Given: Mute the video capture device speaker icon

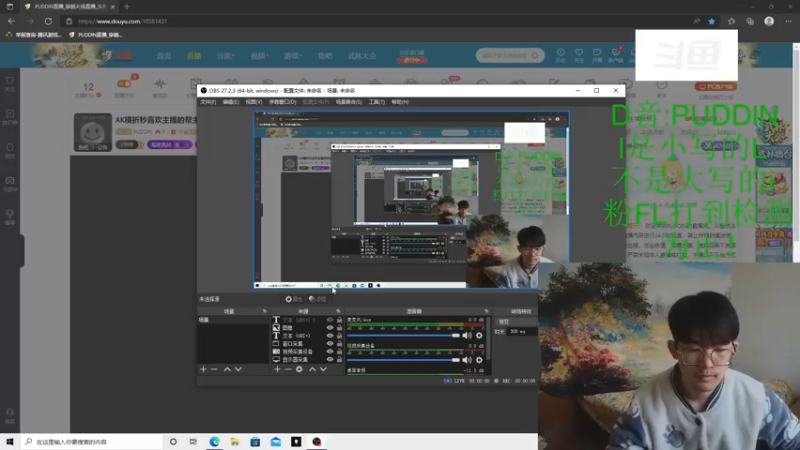Looking at the screenshot, I should click(x=467, y=360).
